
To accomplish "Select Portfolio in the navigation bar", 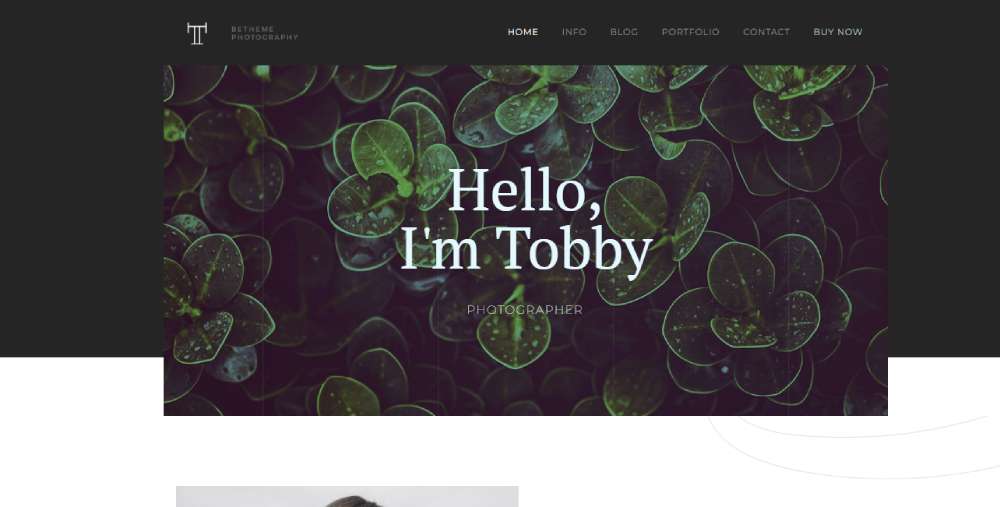I will pyautogui.click(x=690, y=32).
